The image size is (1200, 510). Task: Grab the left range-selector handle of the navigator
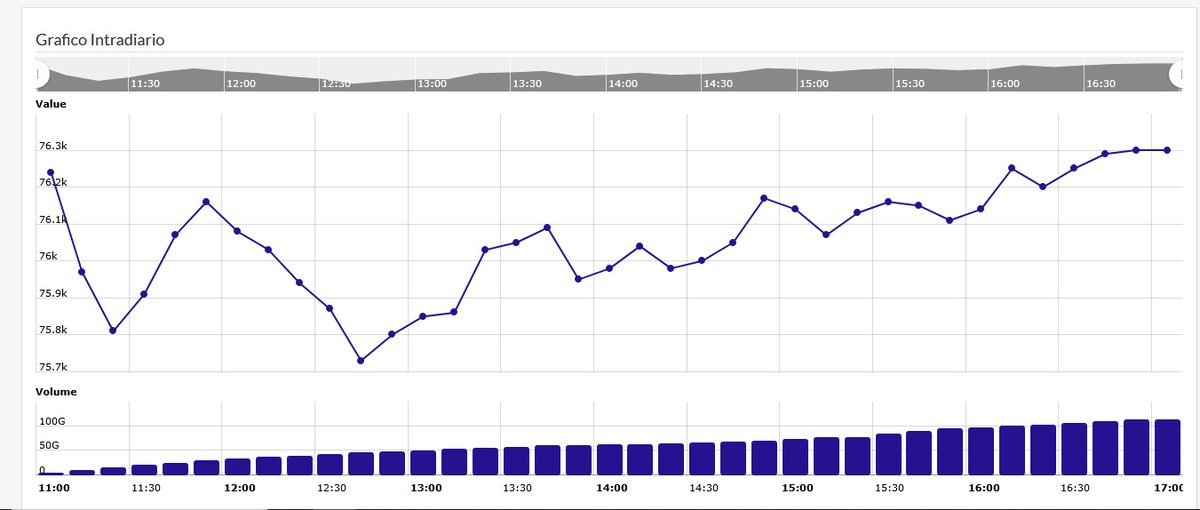point(42,75)
